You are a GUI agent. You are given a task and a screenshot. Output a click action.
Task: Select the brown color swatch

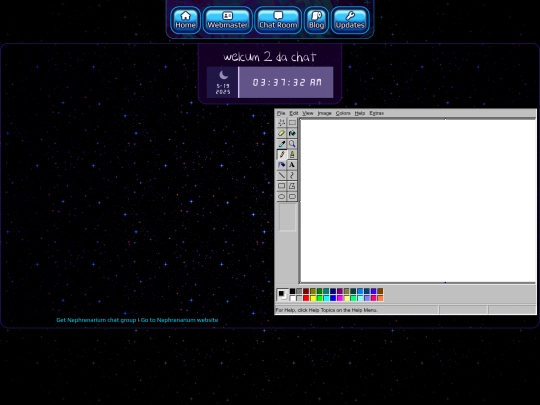[x=380, y=291]
